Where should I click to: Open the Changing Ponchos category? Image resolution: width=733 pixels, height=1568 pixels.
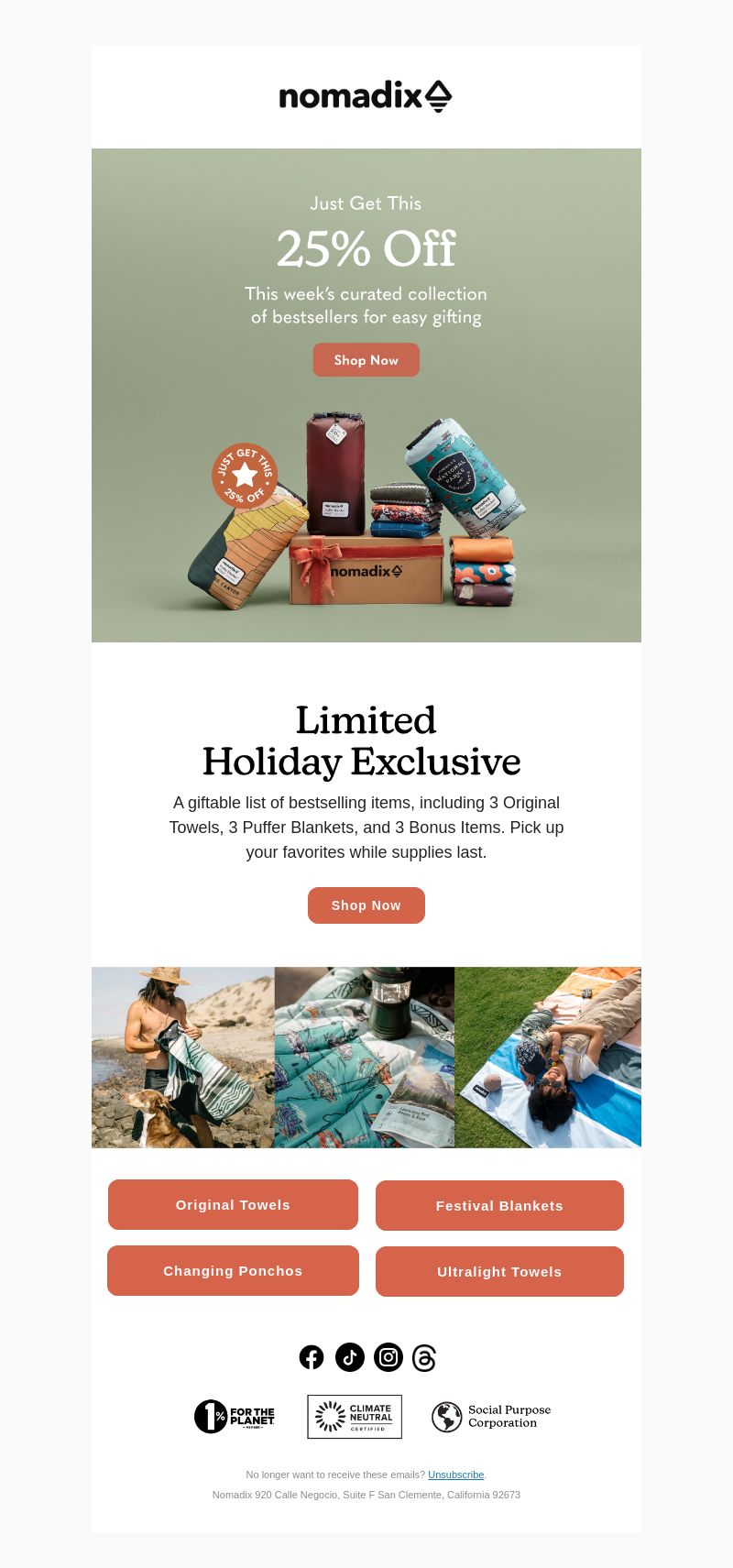[233, 1271]
